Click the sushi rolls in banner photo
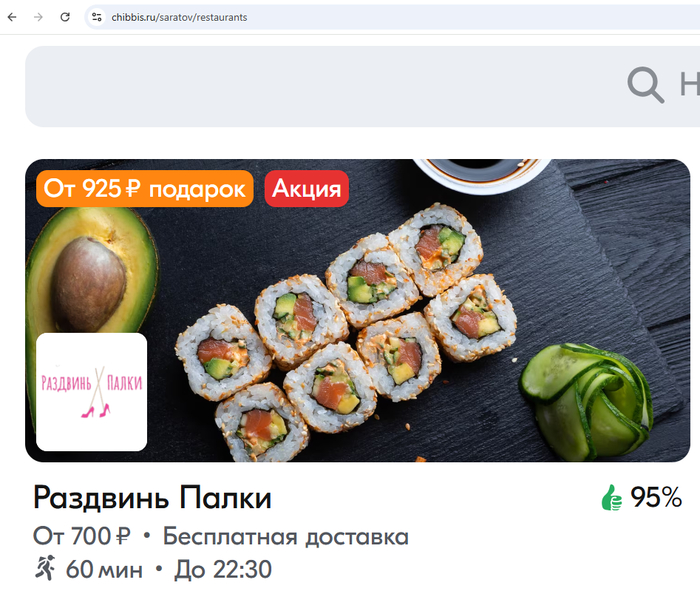Screen dimensions: 700x611 347,335
